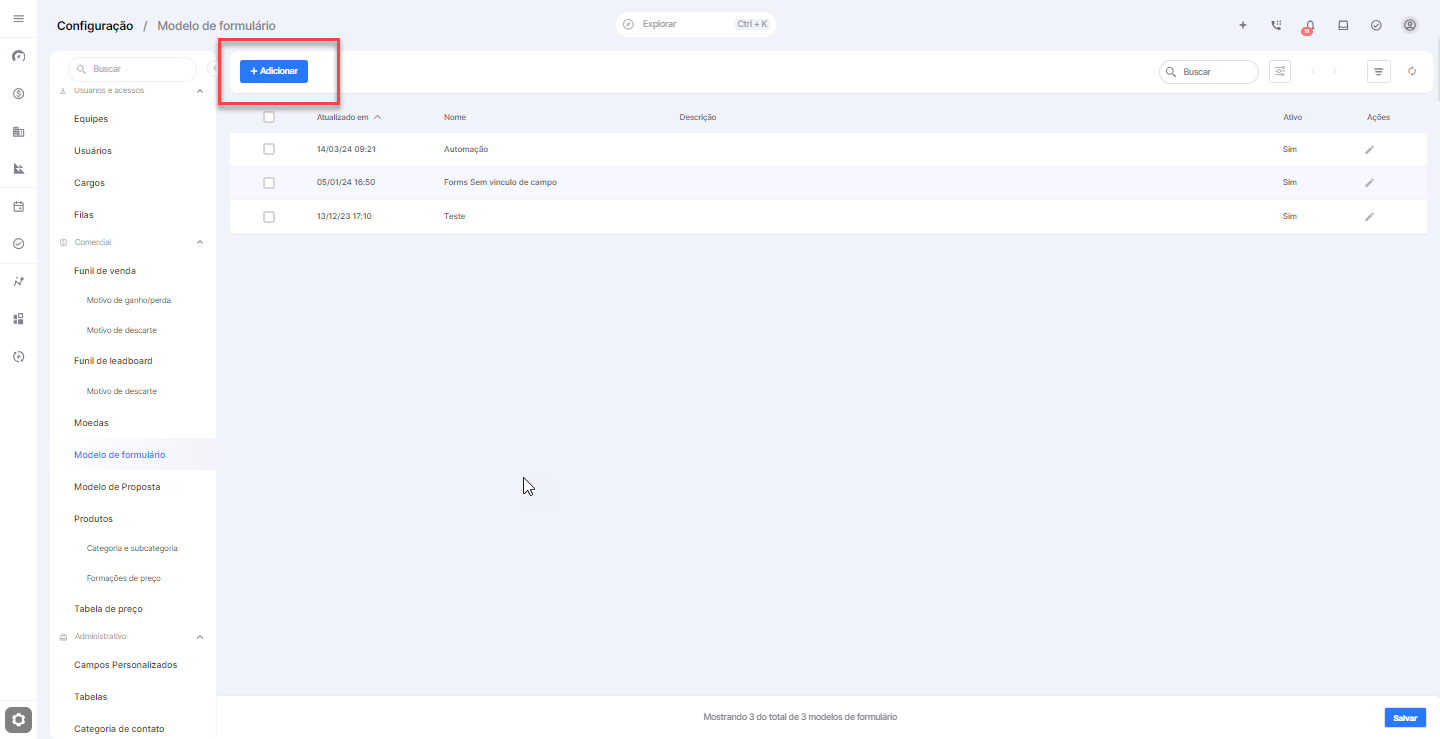Click the Descrição column header
The height and width of the screenshot is (739, 1440).
(698, 117)
